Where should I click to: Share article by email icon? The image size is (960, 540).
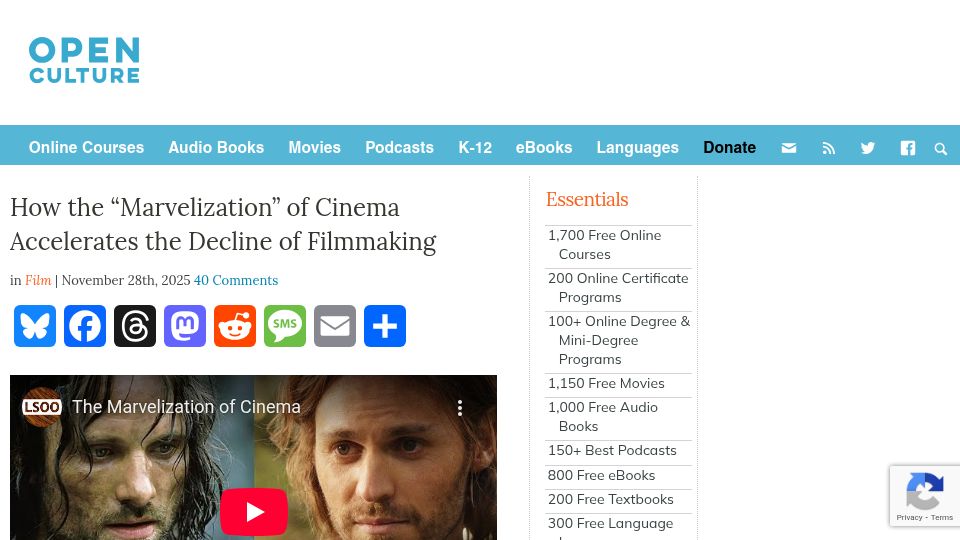point(335,326)
